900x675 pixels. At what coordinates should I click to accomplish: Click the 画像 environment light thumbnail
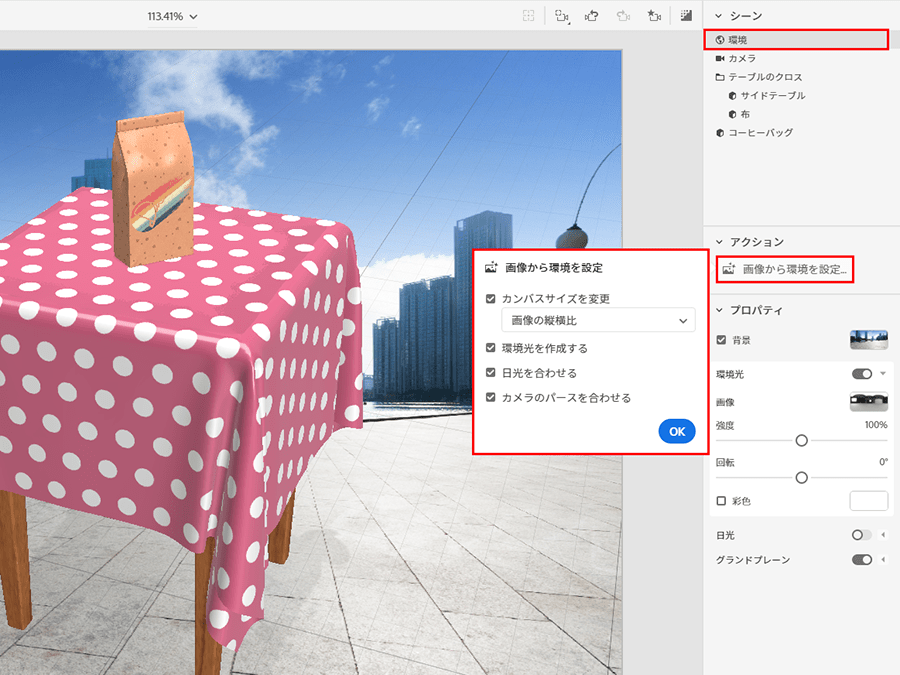tap(868, 402)
